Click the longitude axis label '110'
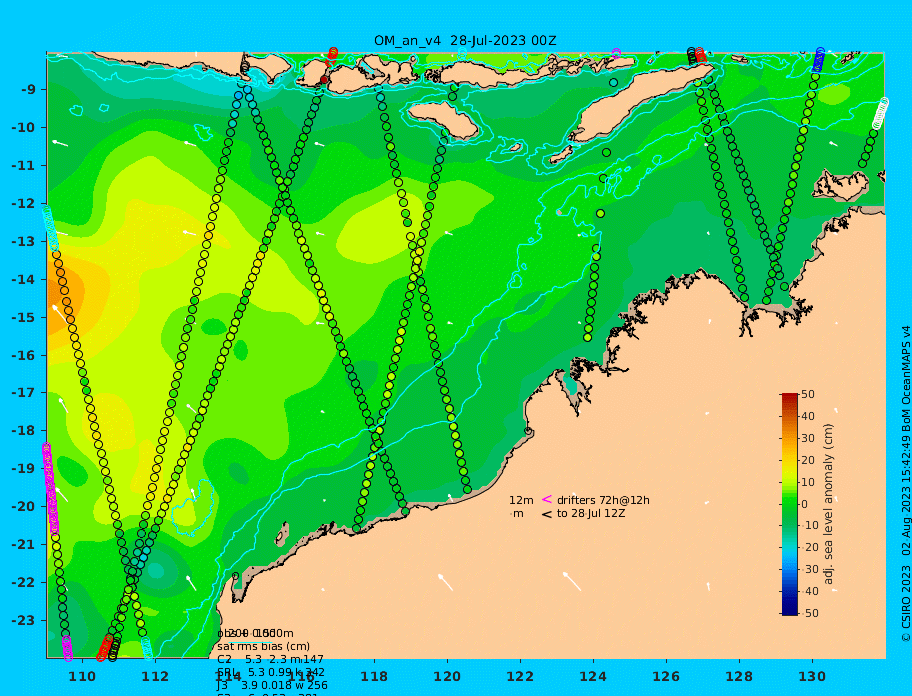Screen dimensions: 912x696 click(x=83, y=676)
